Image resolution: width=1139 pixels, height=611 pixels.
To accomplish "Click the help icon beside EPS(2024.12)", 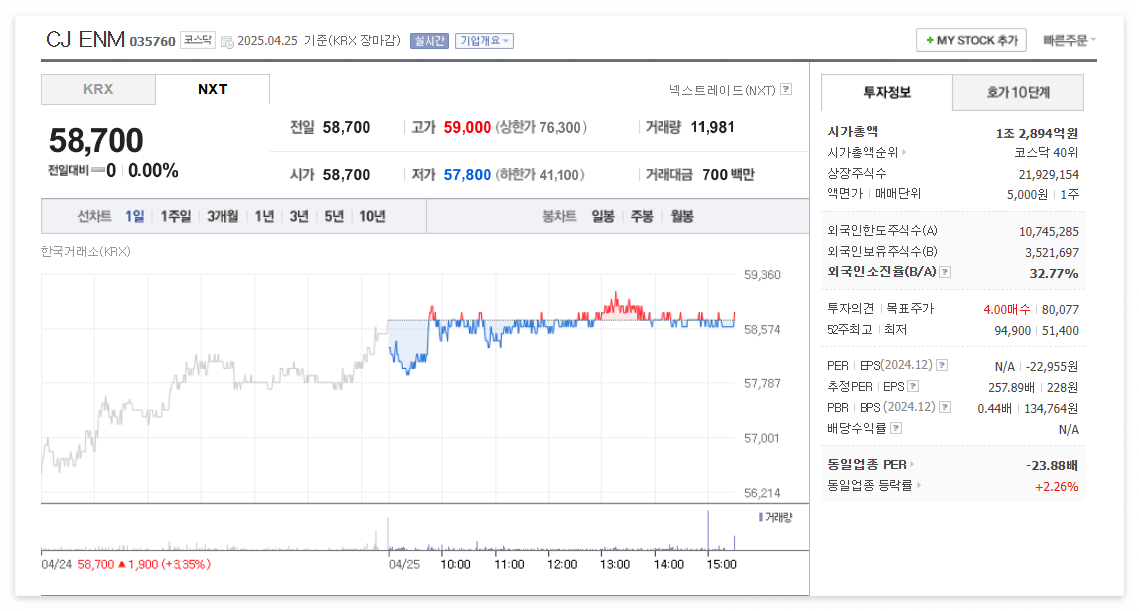I will [942, 366].
